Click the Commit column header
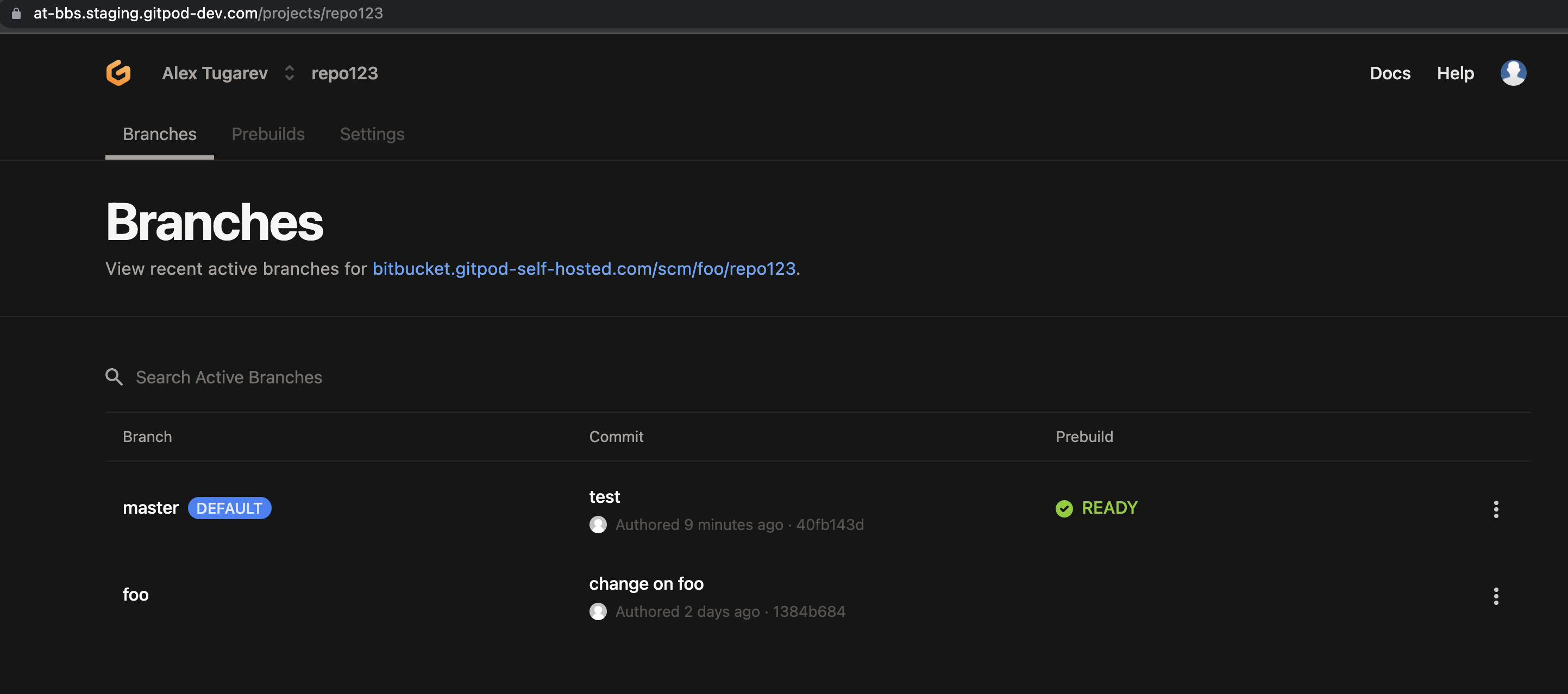The width and height of the screenshot is (1568, 694). click(x=616, y=437)
